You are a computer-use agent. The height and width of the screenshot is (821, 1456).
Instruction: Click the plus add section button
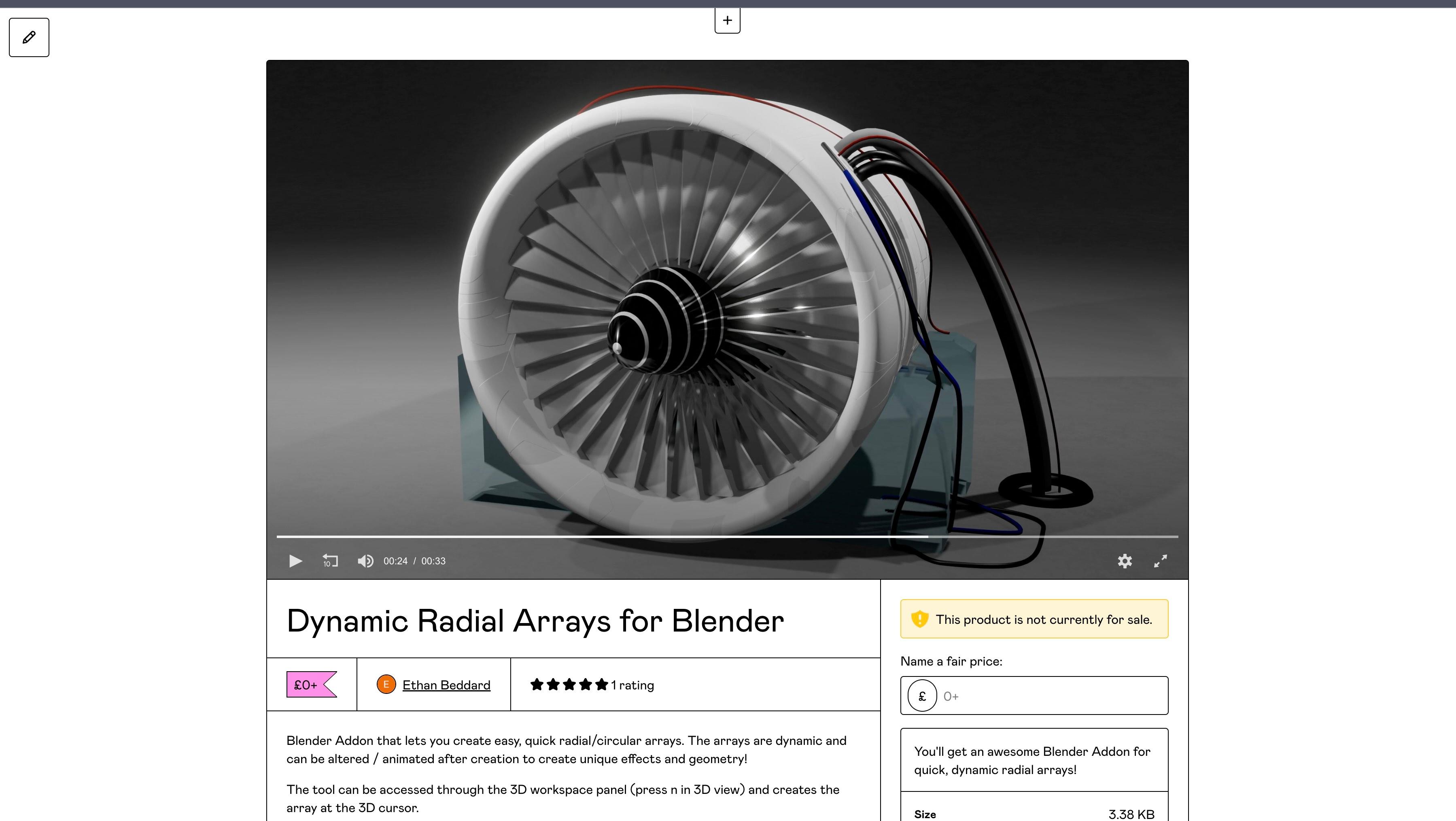tap(728, 20)
